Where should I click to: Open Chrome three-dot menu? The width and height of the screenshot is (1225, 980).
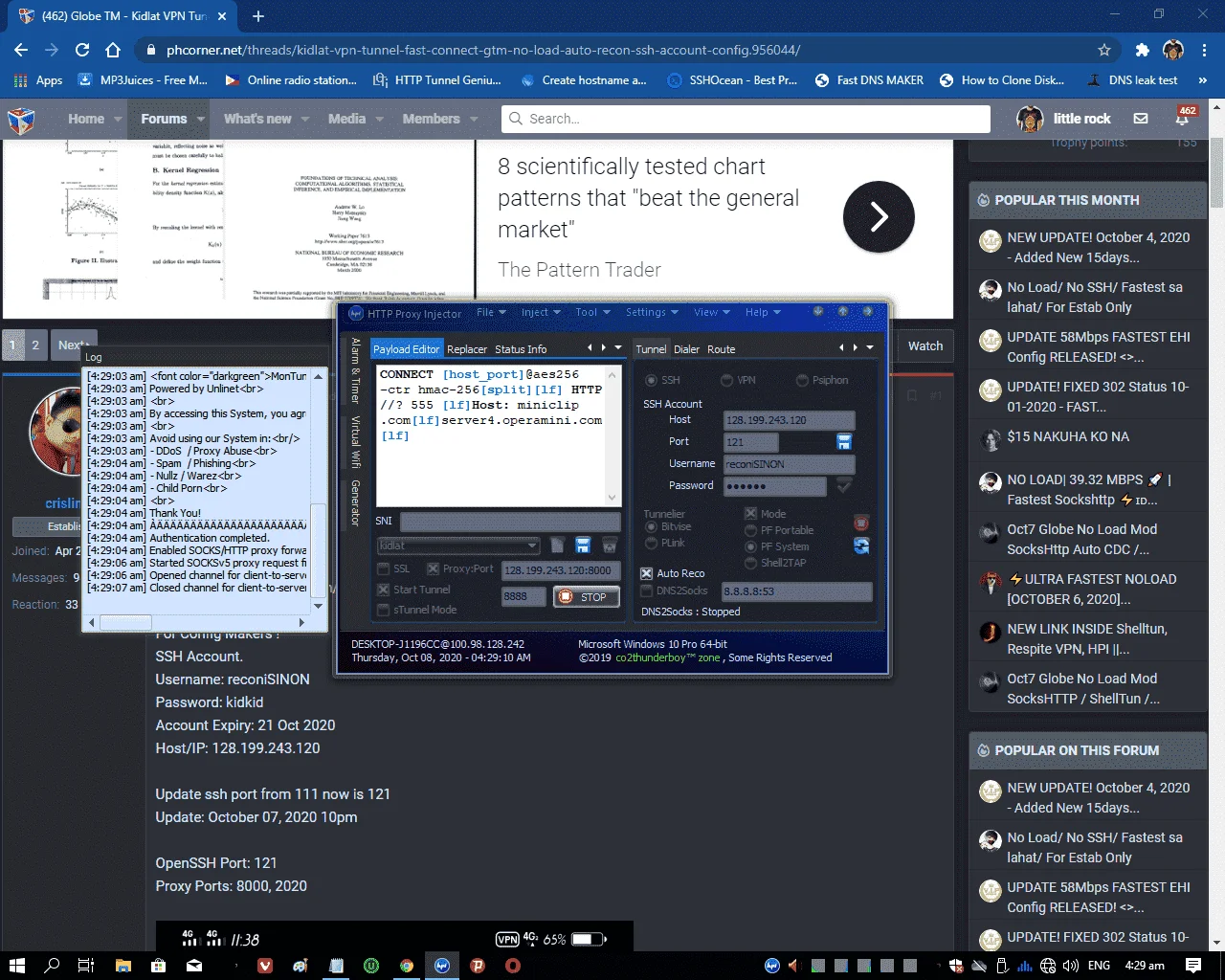[1204, 50]
